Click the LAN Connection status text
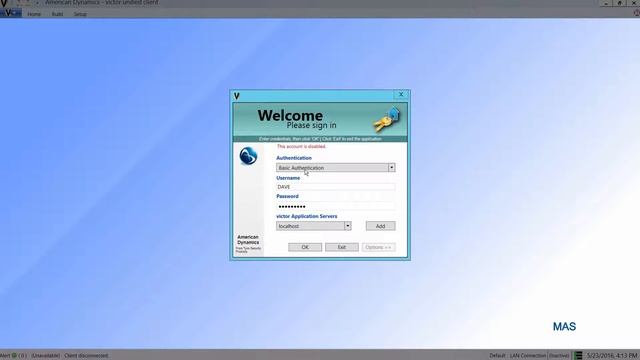Image resolution: width=640 pixels, height=360 pixels. (527, 356)
